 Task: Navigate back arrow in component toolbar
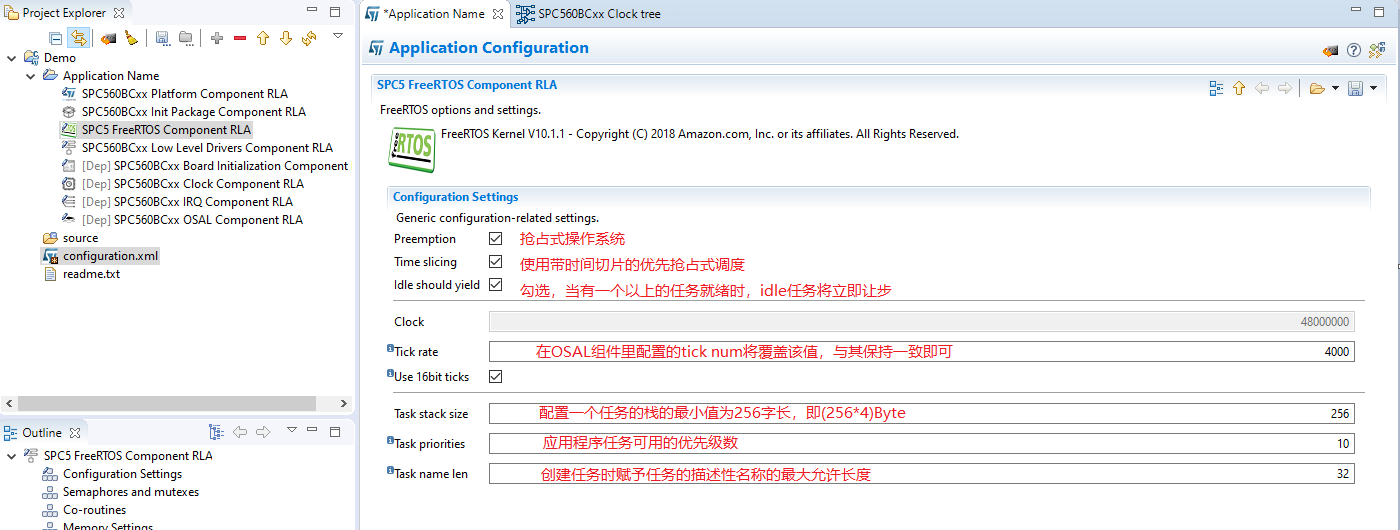1262,88
